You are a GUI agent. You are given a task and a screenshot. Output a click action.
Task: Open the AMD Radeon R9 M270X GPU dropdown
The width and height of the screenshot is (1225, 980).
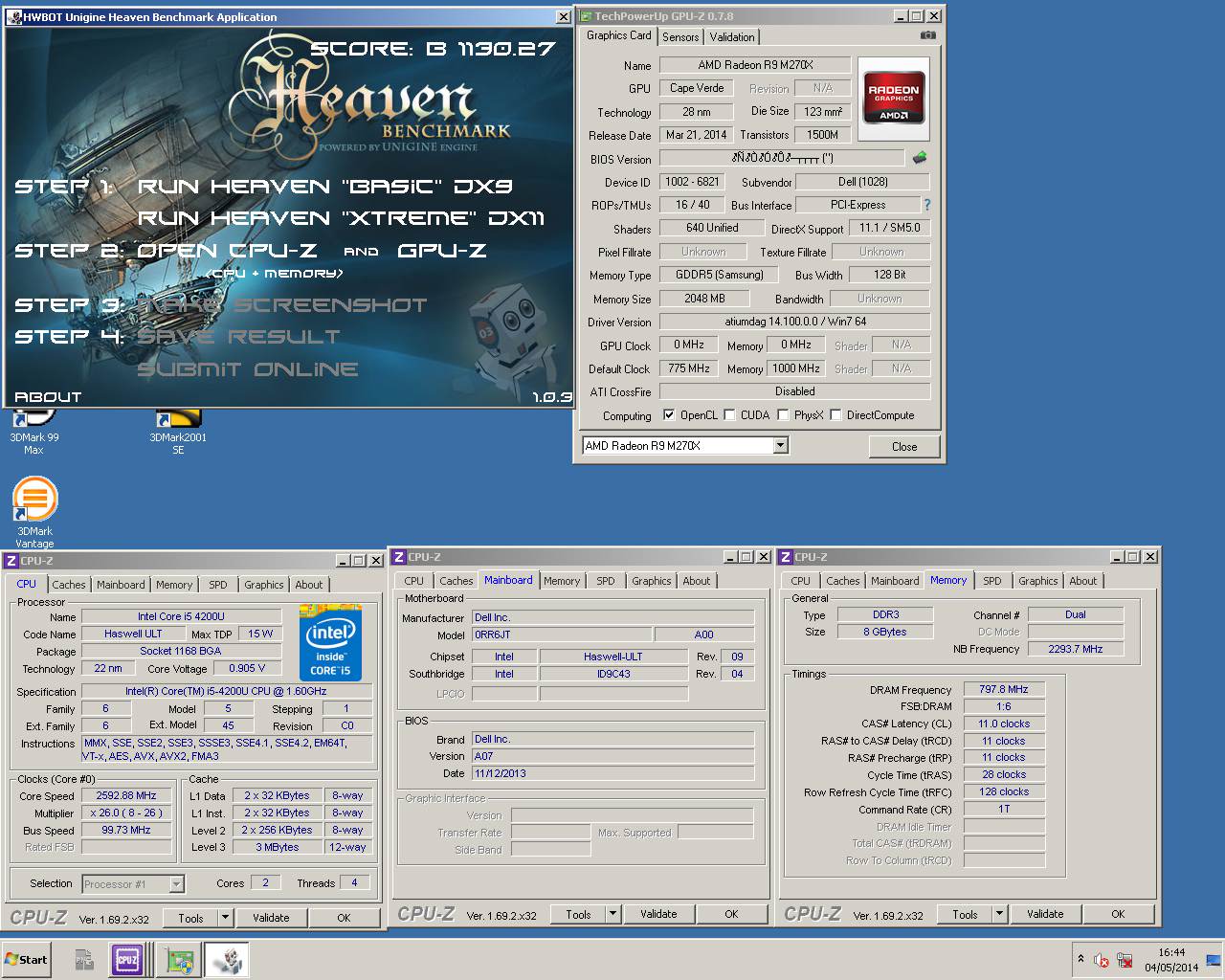[x=780, y=445]
